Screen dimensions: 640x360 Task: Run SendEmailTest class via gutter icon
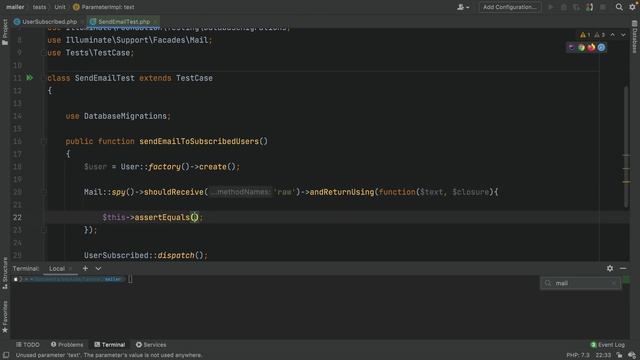(x=30, y=78)
